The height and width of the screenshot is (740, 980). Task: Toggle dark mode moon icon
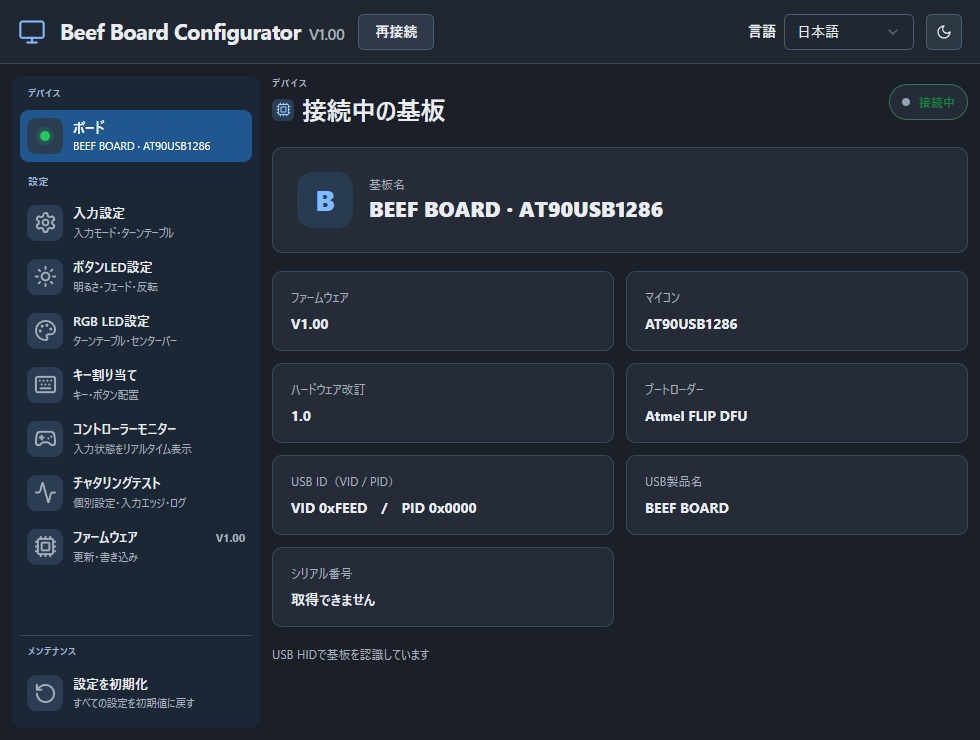pyautogui.click(x=944, y=32)
